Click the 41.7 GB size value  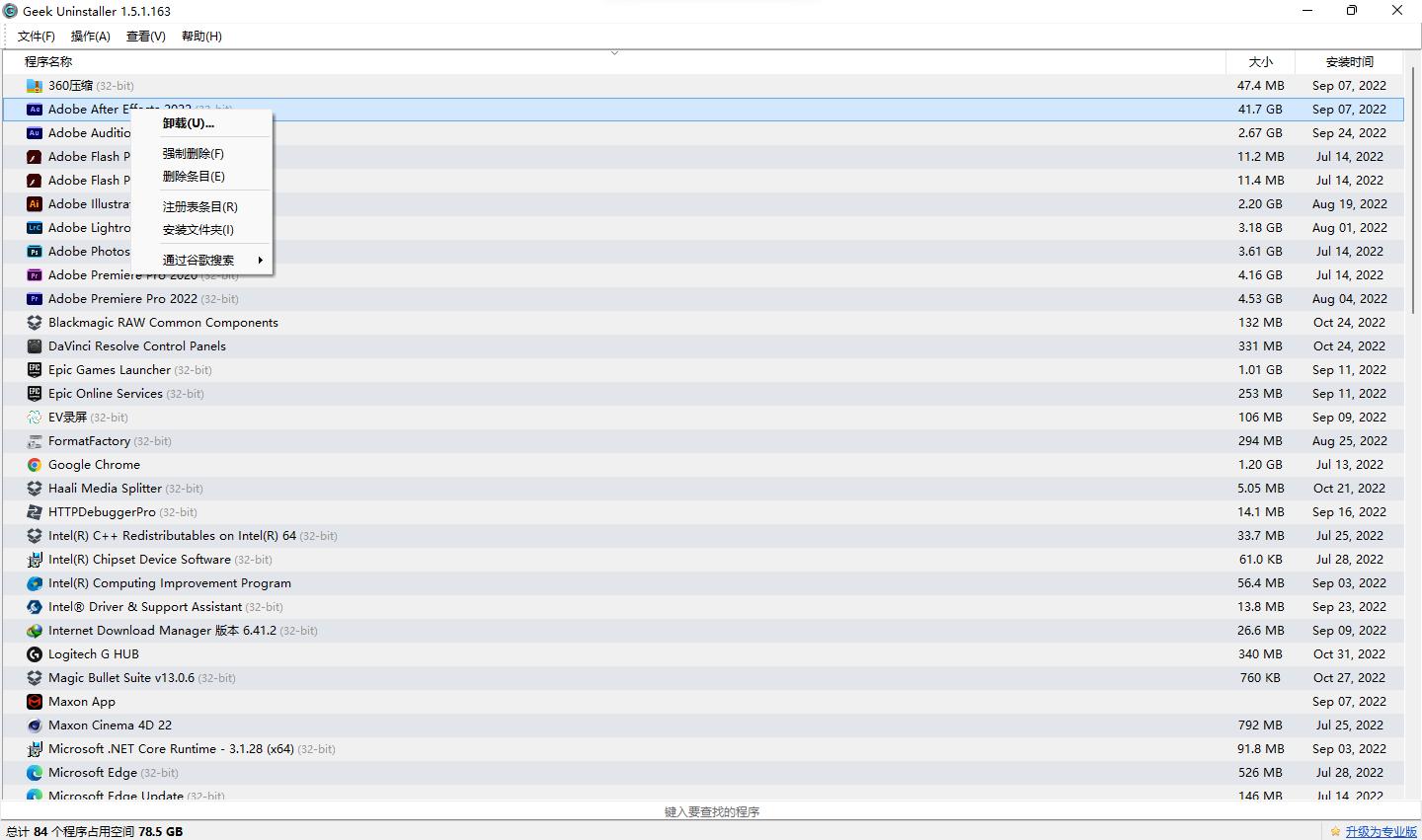click(x=1260, y=110)
